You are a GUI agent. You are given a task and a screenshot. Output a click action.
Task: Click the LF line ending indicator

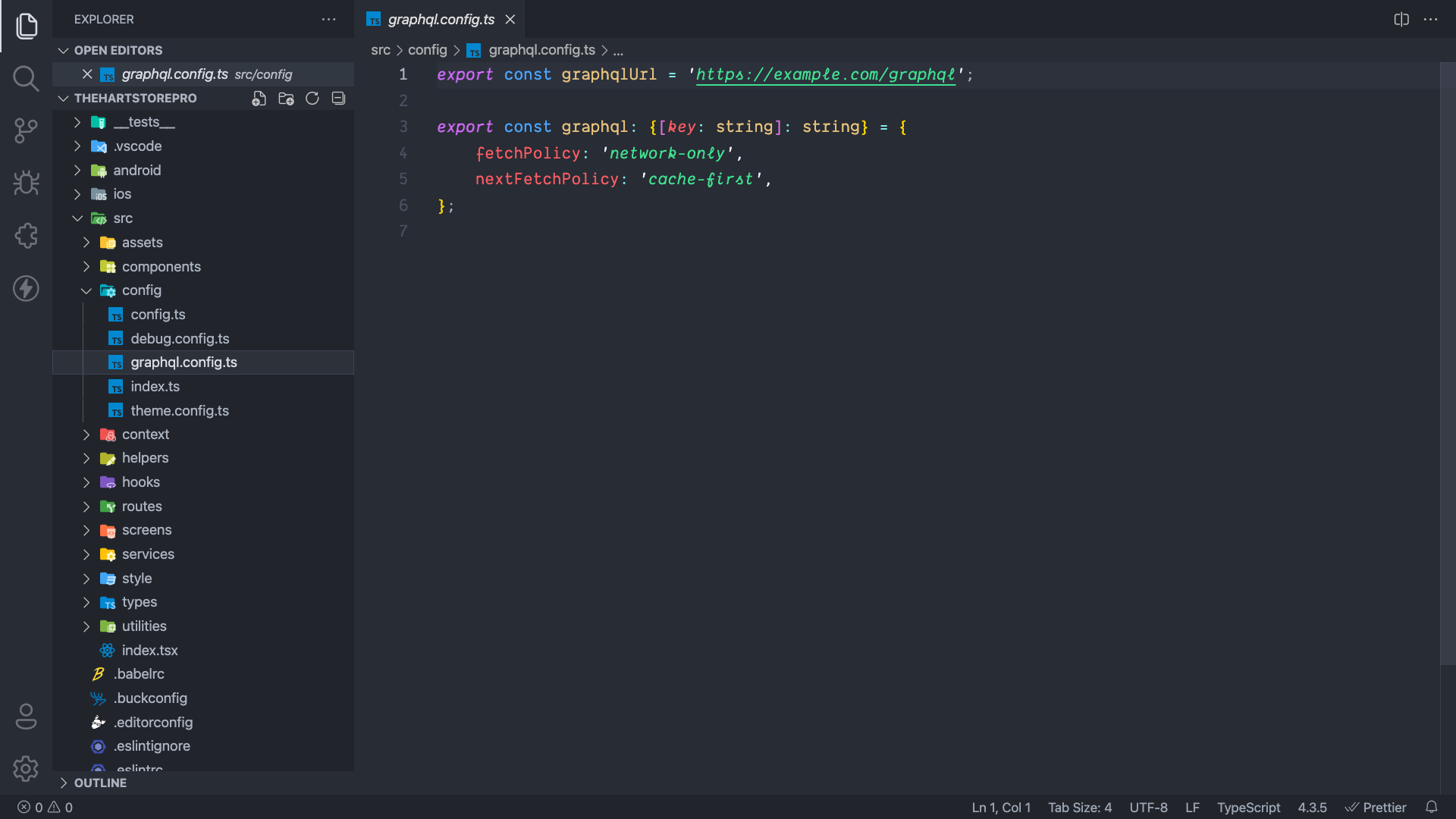[x=1192, y=807]
